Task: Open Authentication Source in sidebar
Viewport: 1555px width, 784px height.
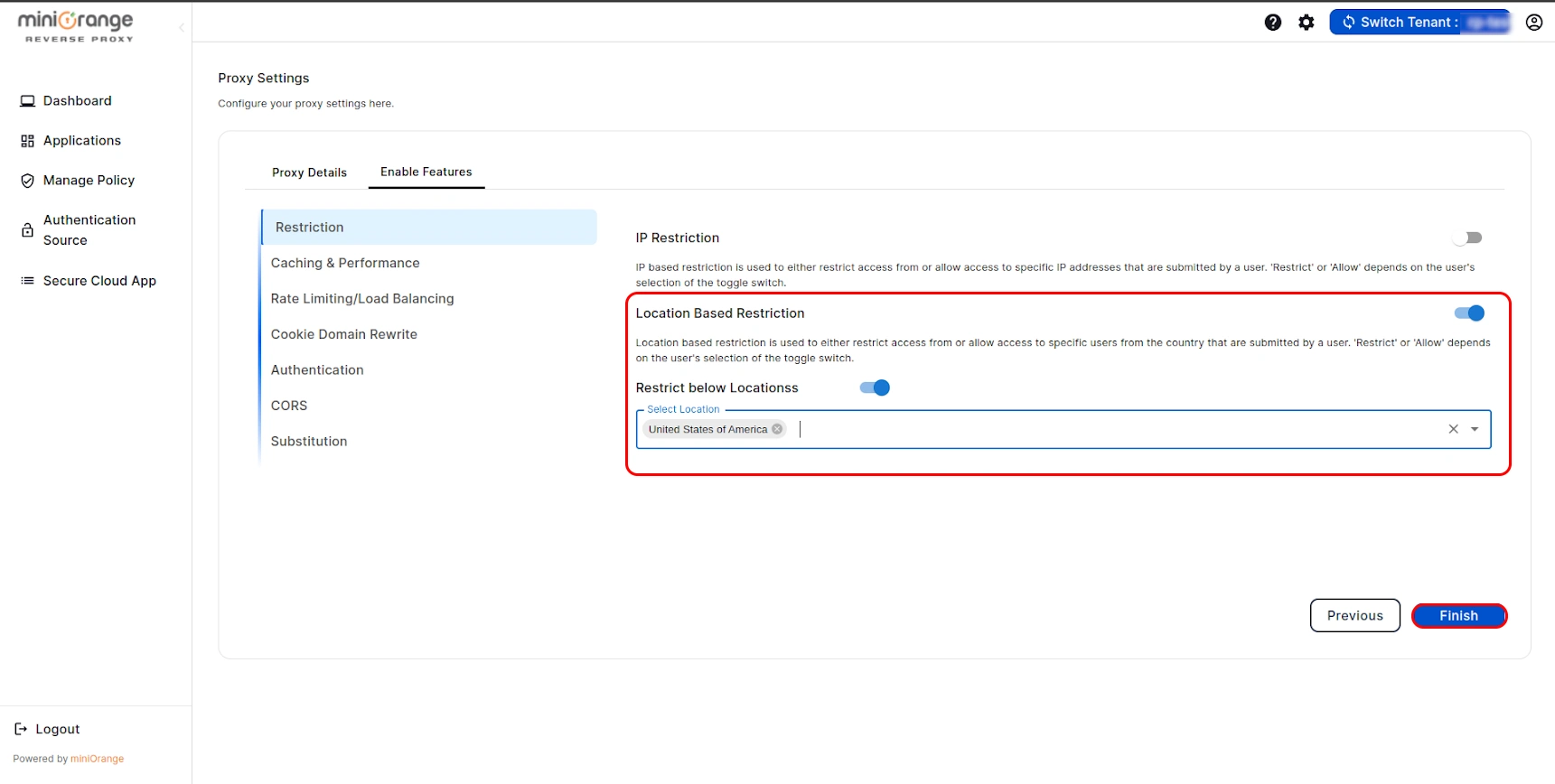Action: coord(89,230)
